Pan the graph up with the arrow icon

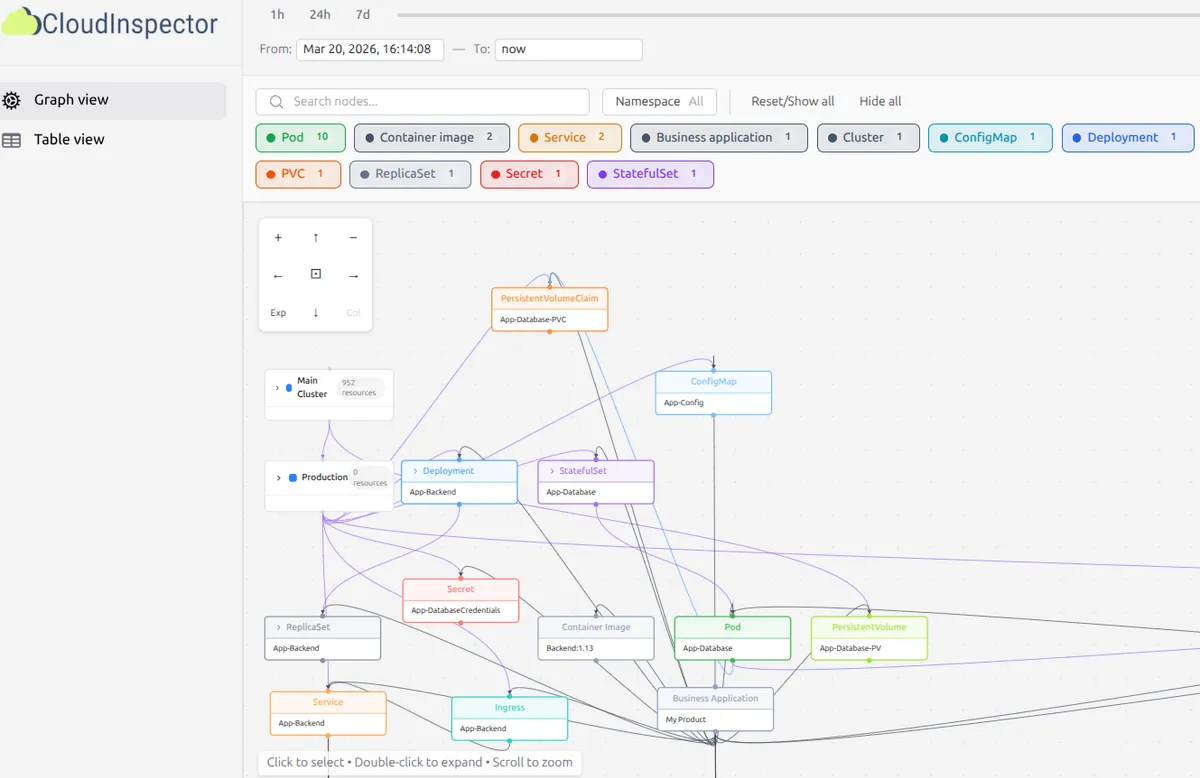point(315,237)
